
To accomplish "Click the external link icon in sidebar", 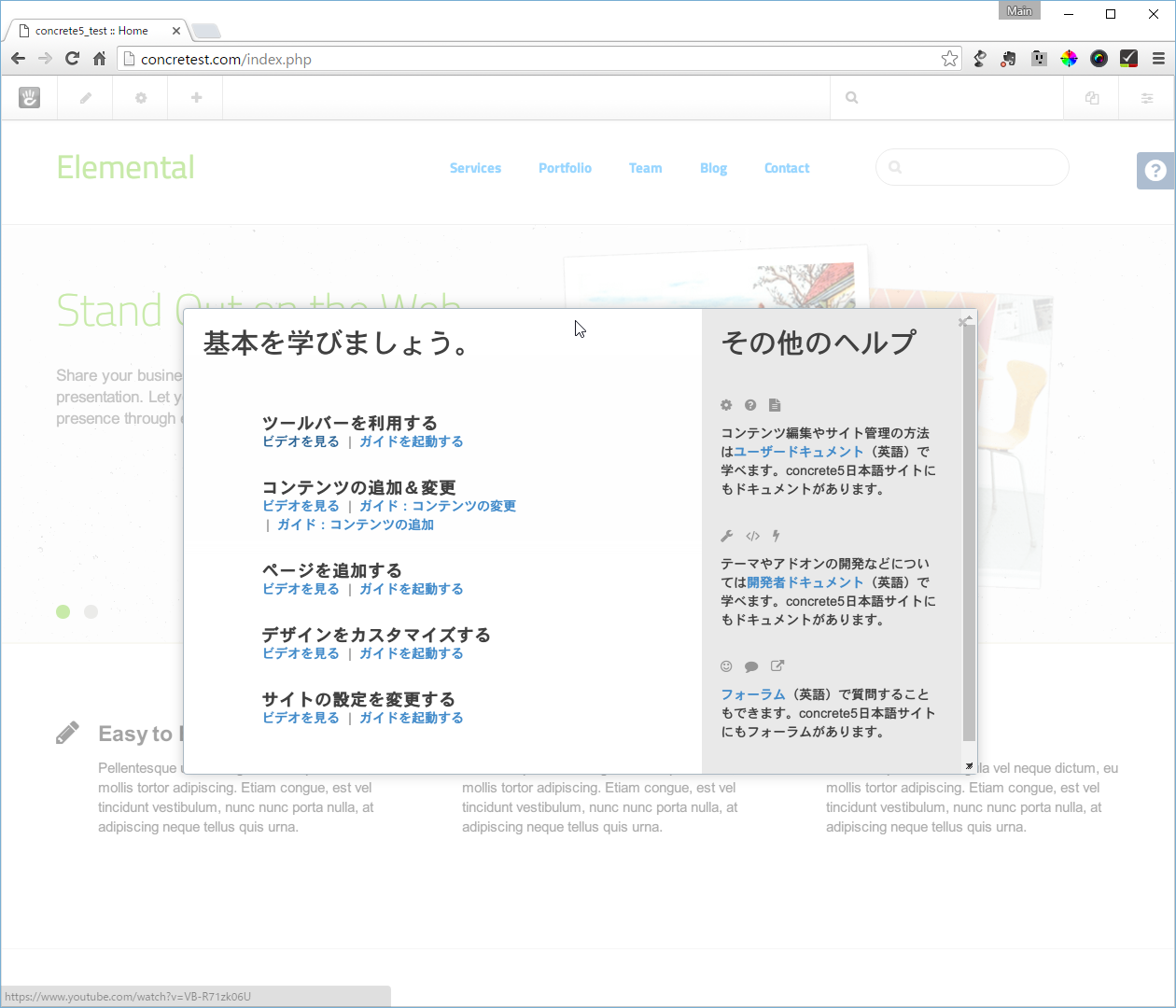I will 777,666.
